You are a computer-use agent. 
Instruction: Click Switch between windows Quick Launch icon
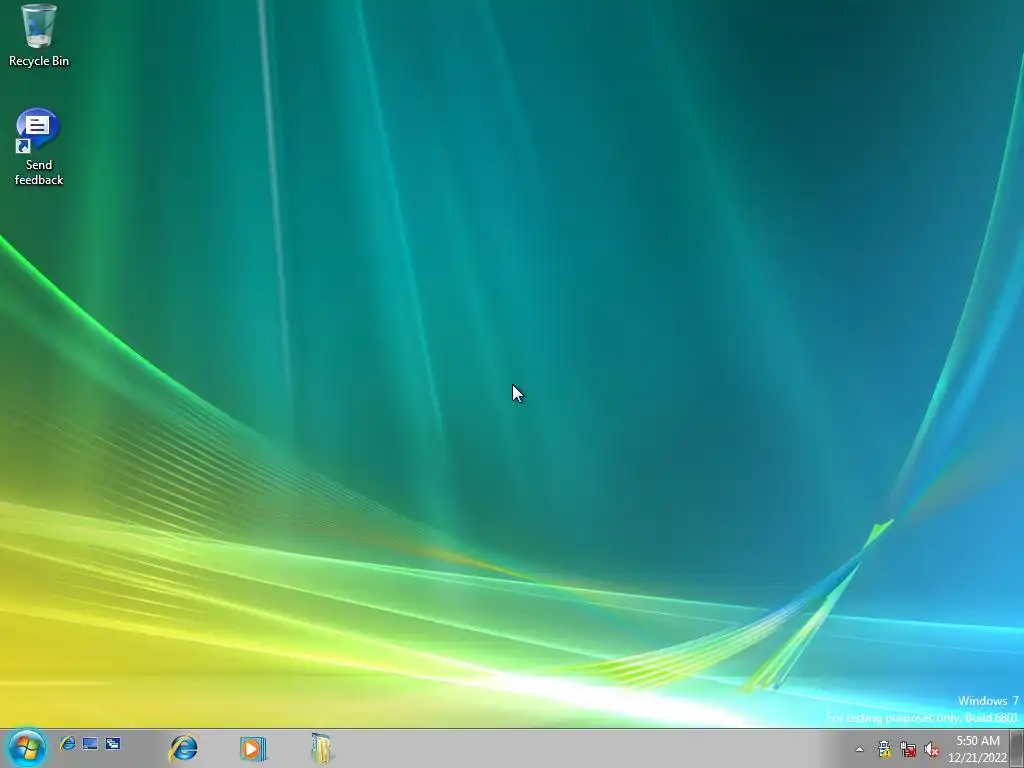(x=113, y=743)
